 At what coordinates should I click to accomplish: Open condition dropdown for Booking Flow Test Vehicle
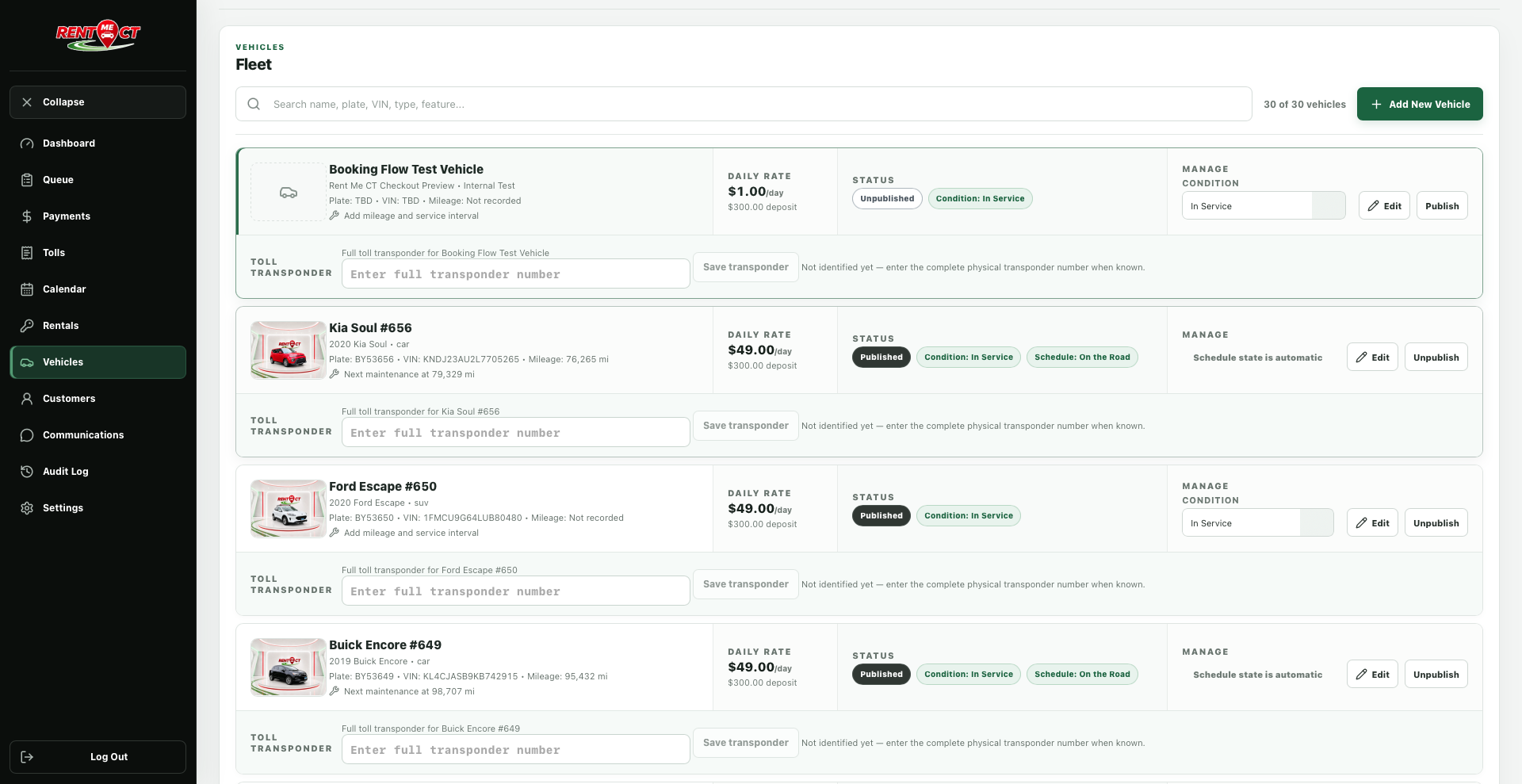(1264, 206)
